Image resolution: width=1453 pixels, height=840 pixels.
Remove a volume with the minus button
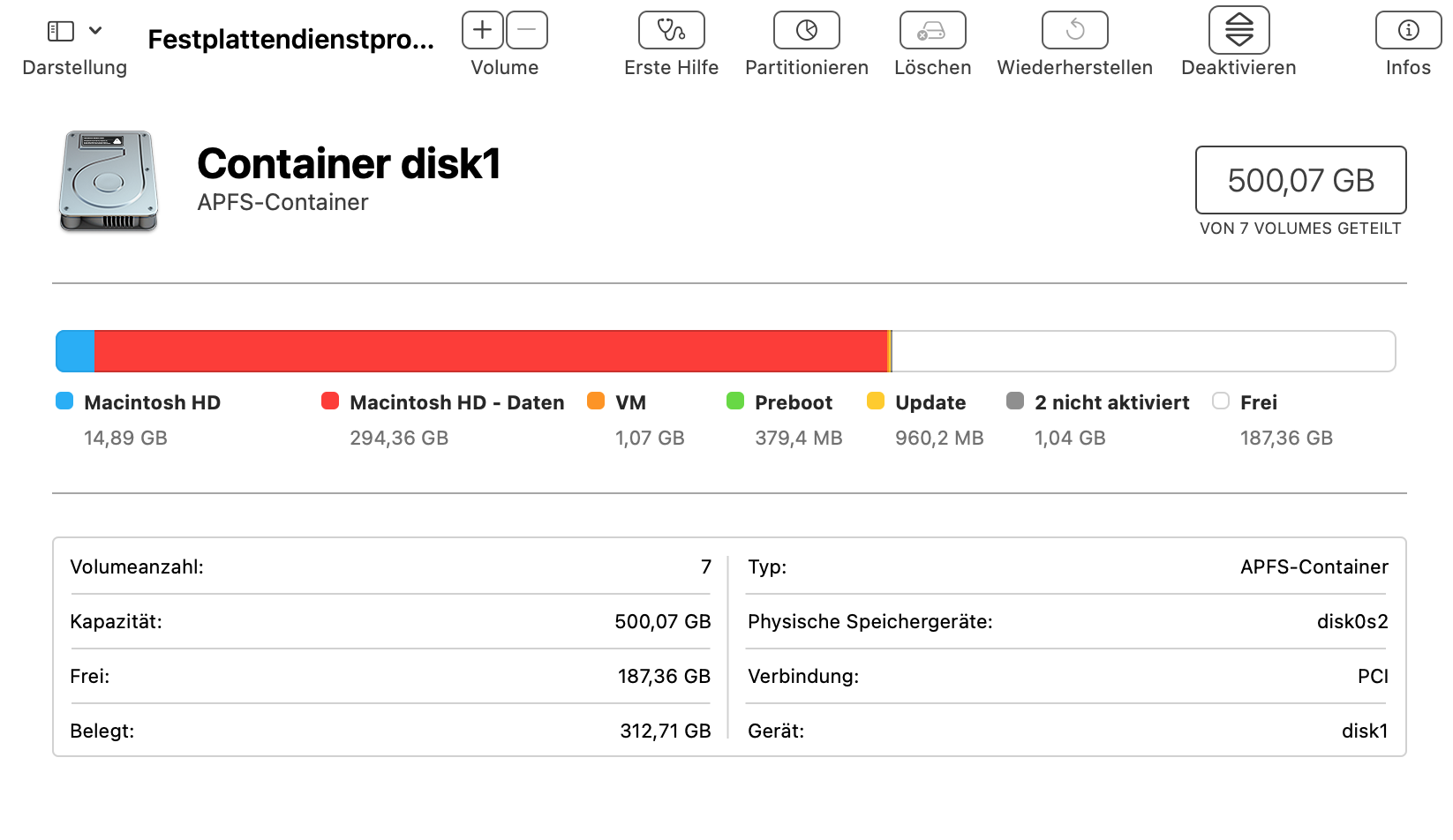(x=527, y=30)
